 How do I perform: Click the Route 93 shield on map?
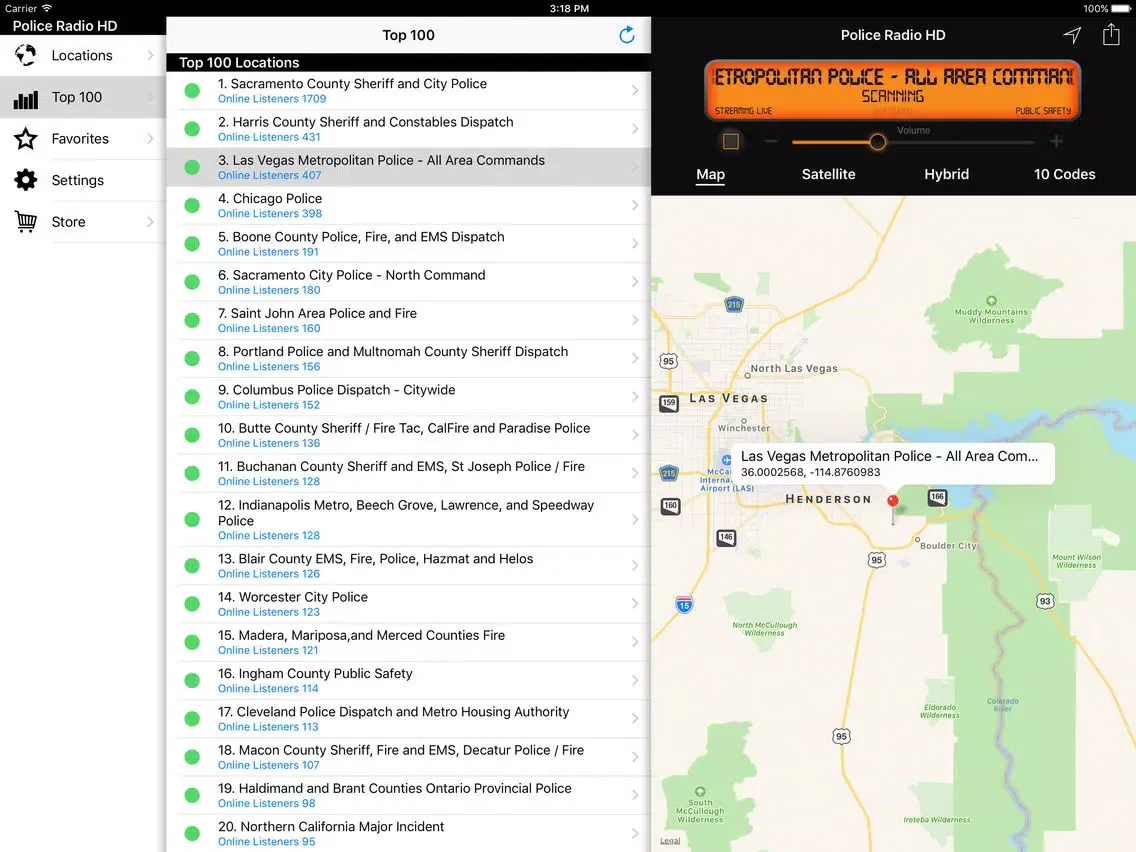point(1045,601)
